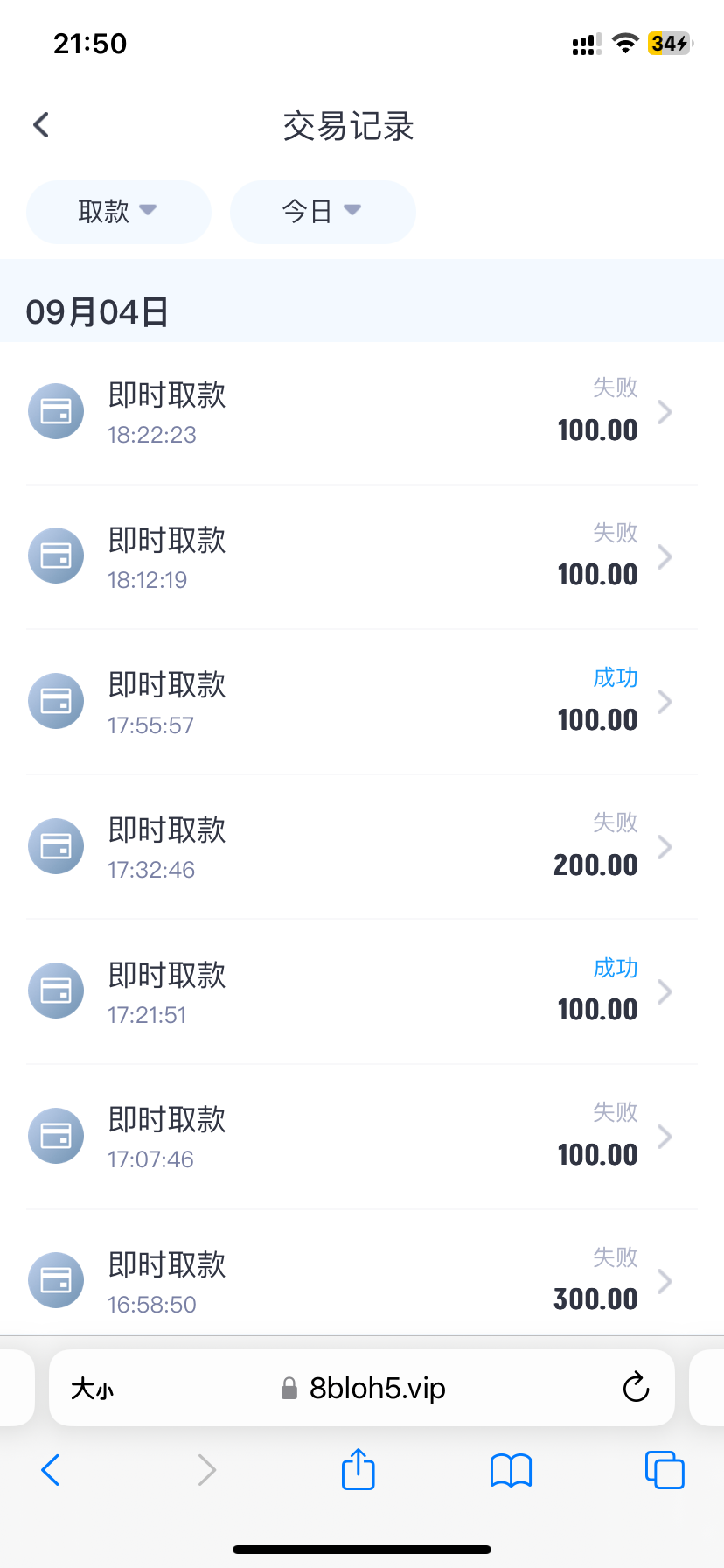Open the 大小 page text size menu

coord(92,1389)
